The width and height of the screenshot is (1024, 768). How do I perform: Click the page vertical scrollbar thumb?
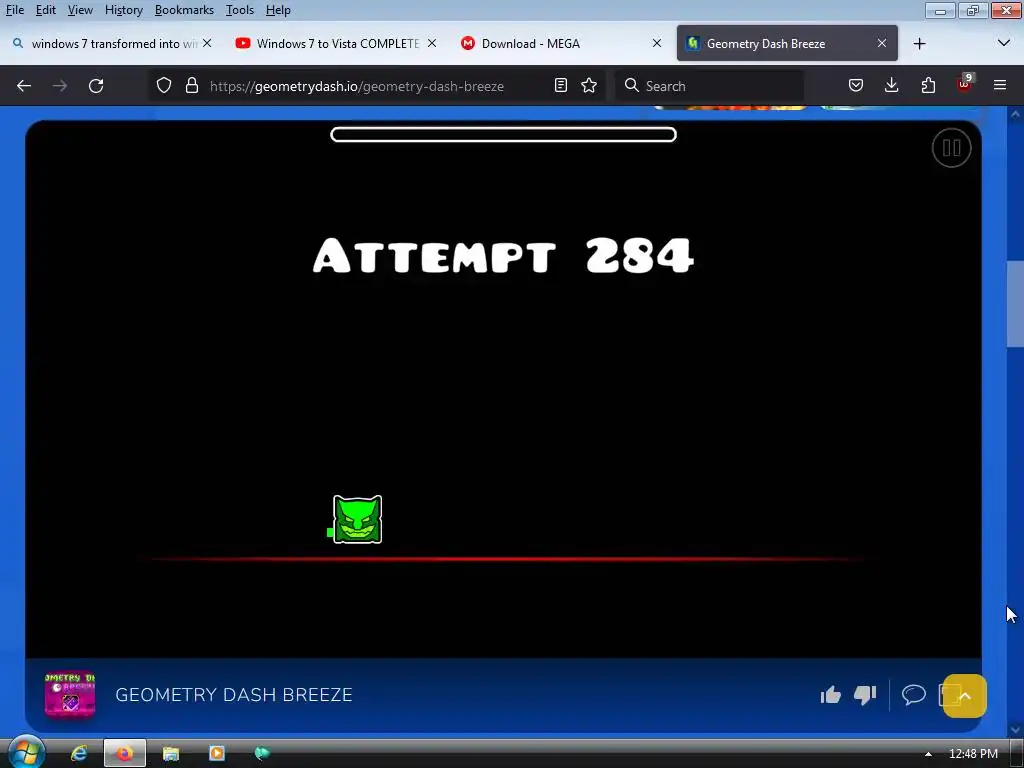click(1015, 304)
